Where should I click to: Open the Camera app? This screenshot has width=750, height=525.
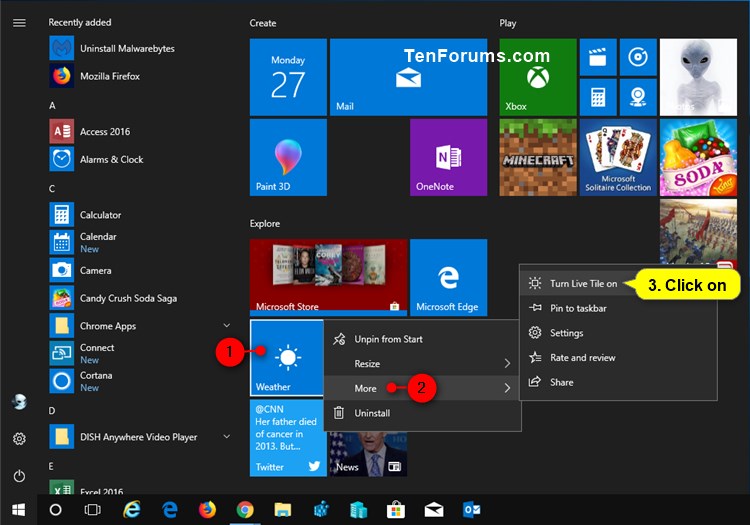click(140, 270)
